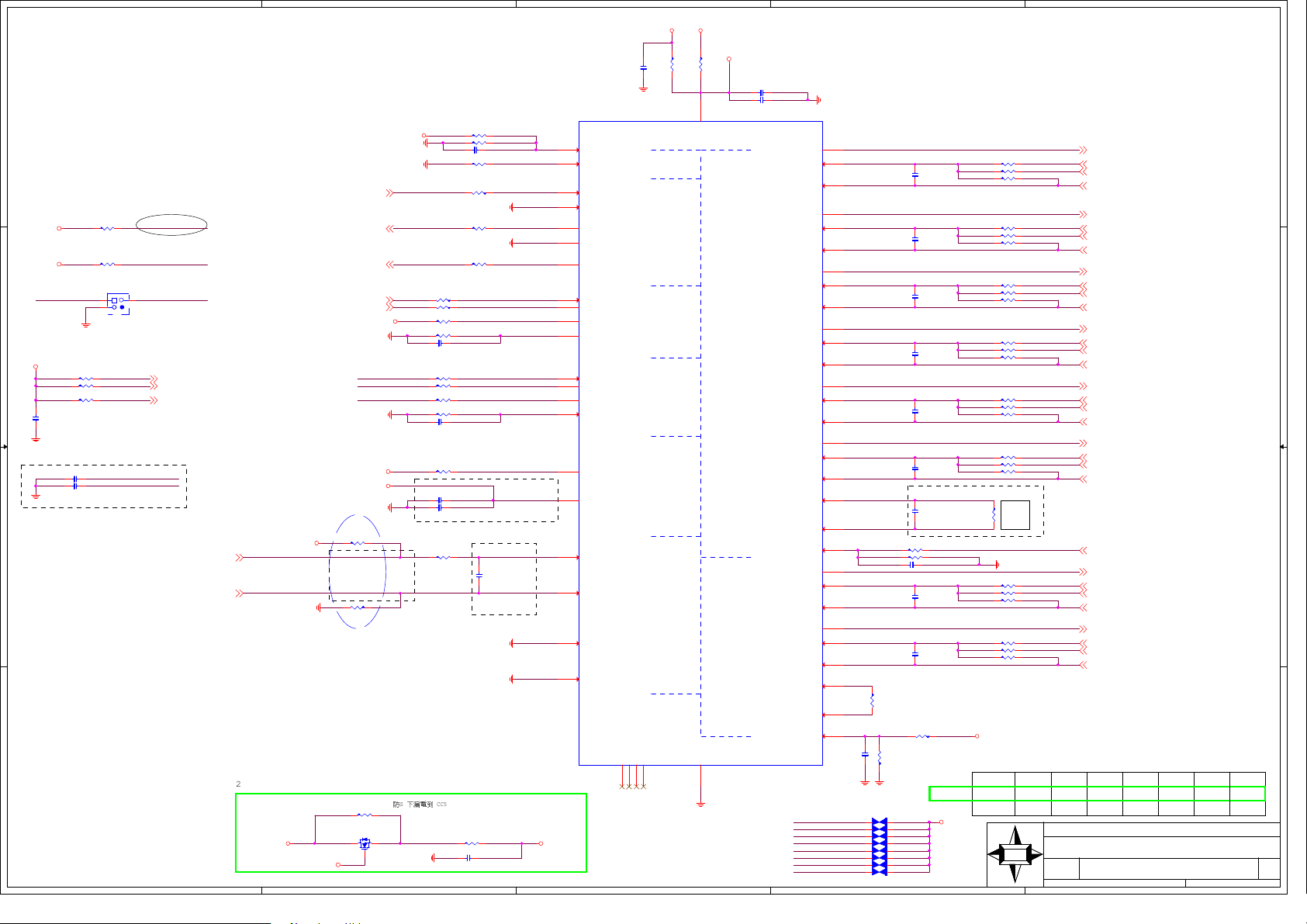Select the sideways ground symbol next to the resistor-capacitor pair

997,565
